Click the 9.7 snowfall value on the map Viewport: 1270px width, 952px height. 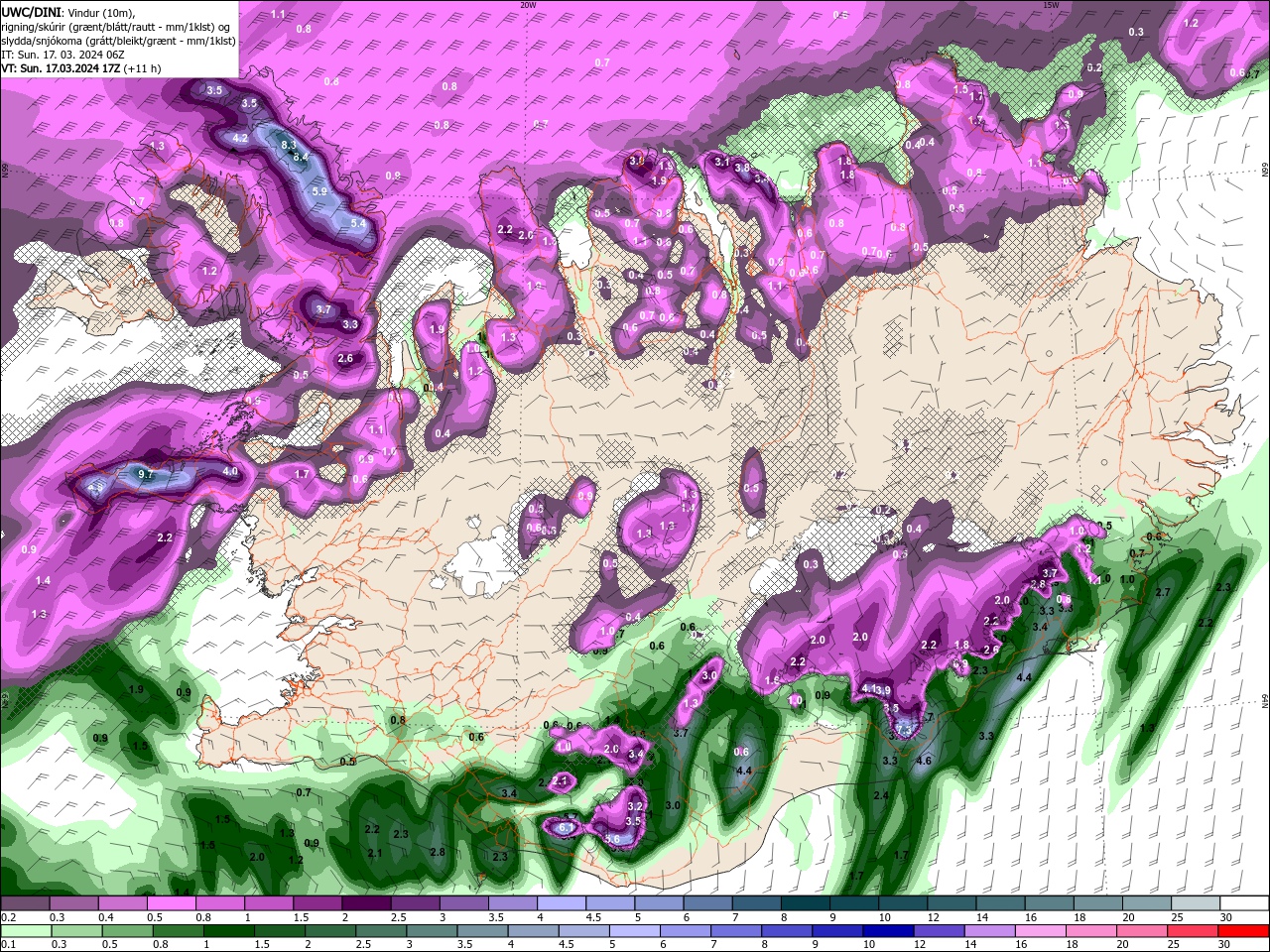point(146,475)
